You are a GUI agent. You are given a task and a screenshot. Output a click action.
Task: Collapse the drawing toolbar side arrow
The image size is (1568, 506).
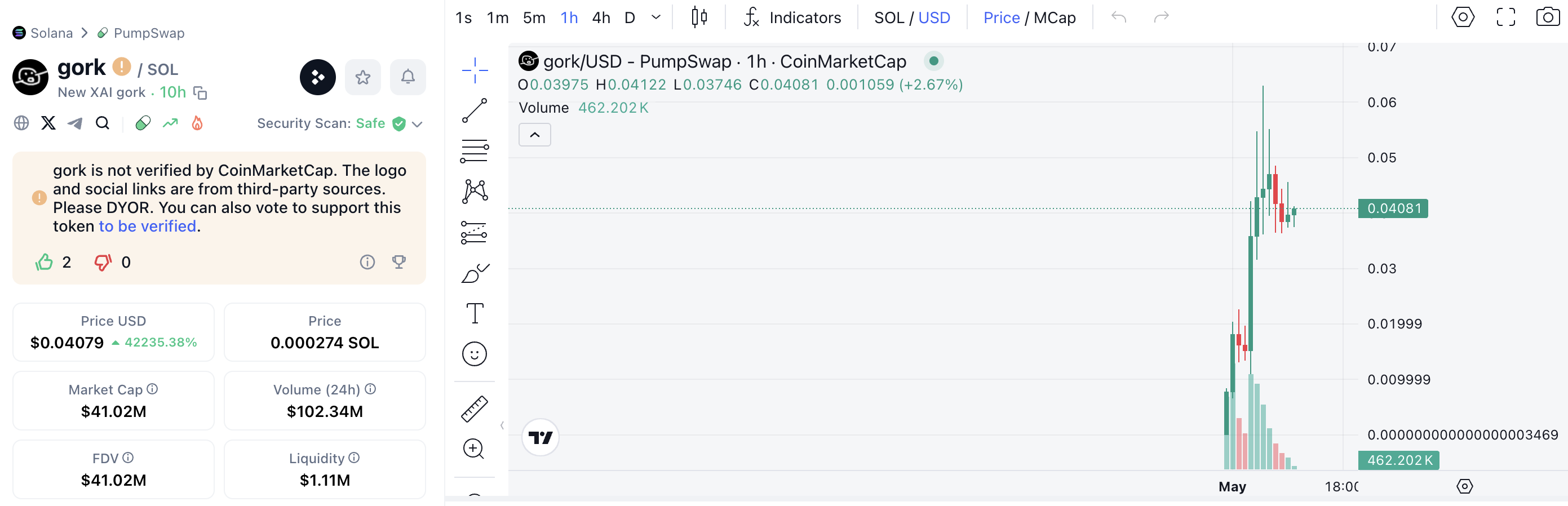[502, 425]
